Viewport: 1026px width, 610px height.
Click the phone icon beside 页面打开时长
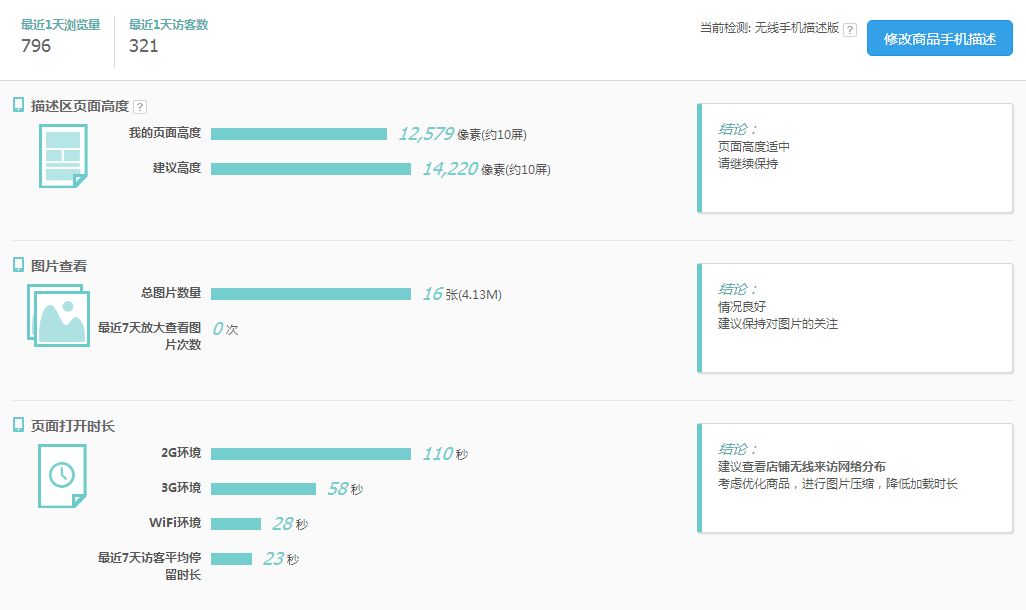click(18, 425)
